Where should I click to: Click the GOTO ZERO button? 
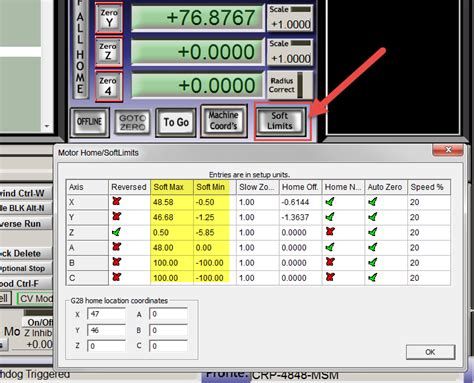[133, 122]
